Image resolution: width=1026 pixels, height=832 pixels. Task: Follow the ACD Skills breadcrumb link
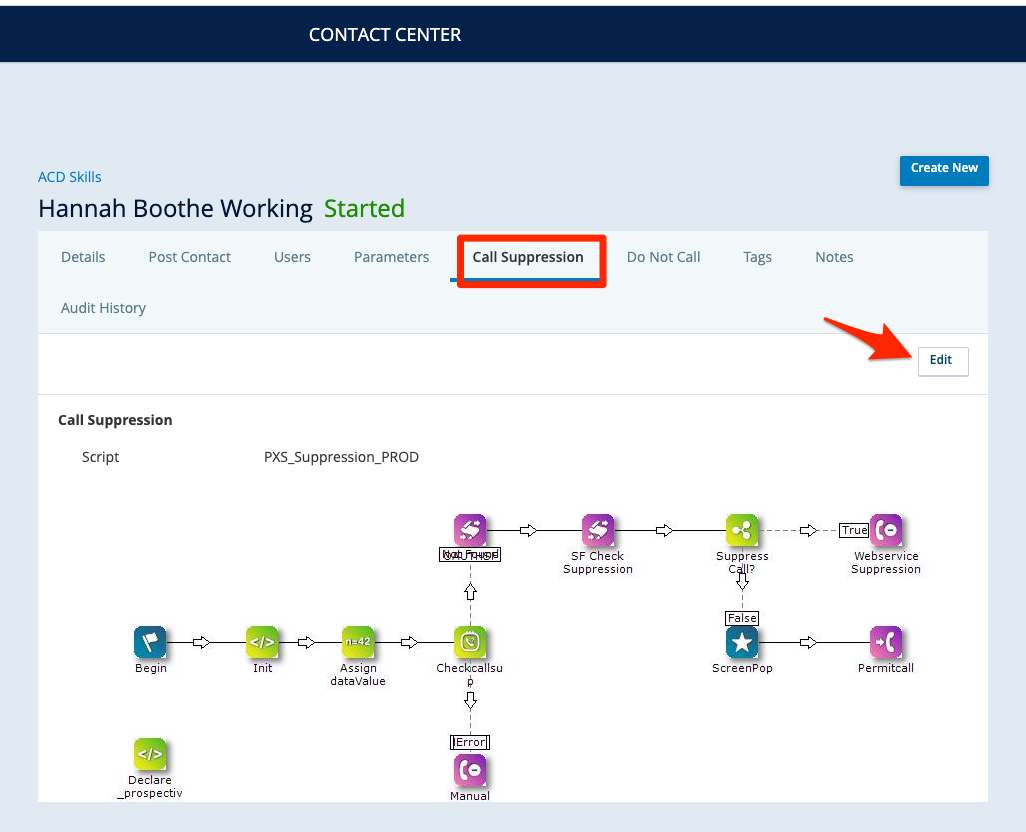pyautogui.click(x=70, y=177)
